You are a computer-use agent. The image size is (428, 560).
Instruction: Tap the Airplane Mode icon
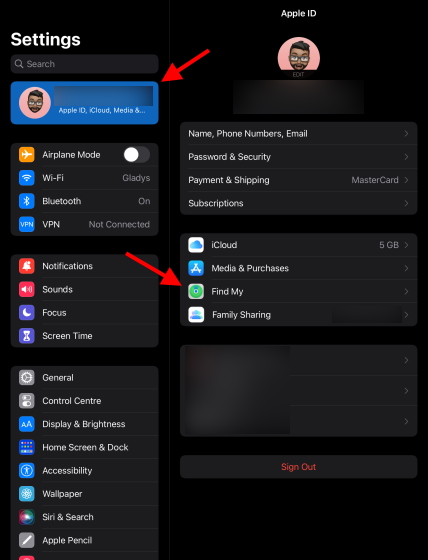pos(27,155)
